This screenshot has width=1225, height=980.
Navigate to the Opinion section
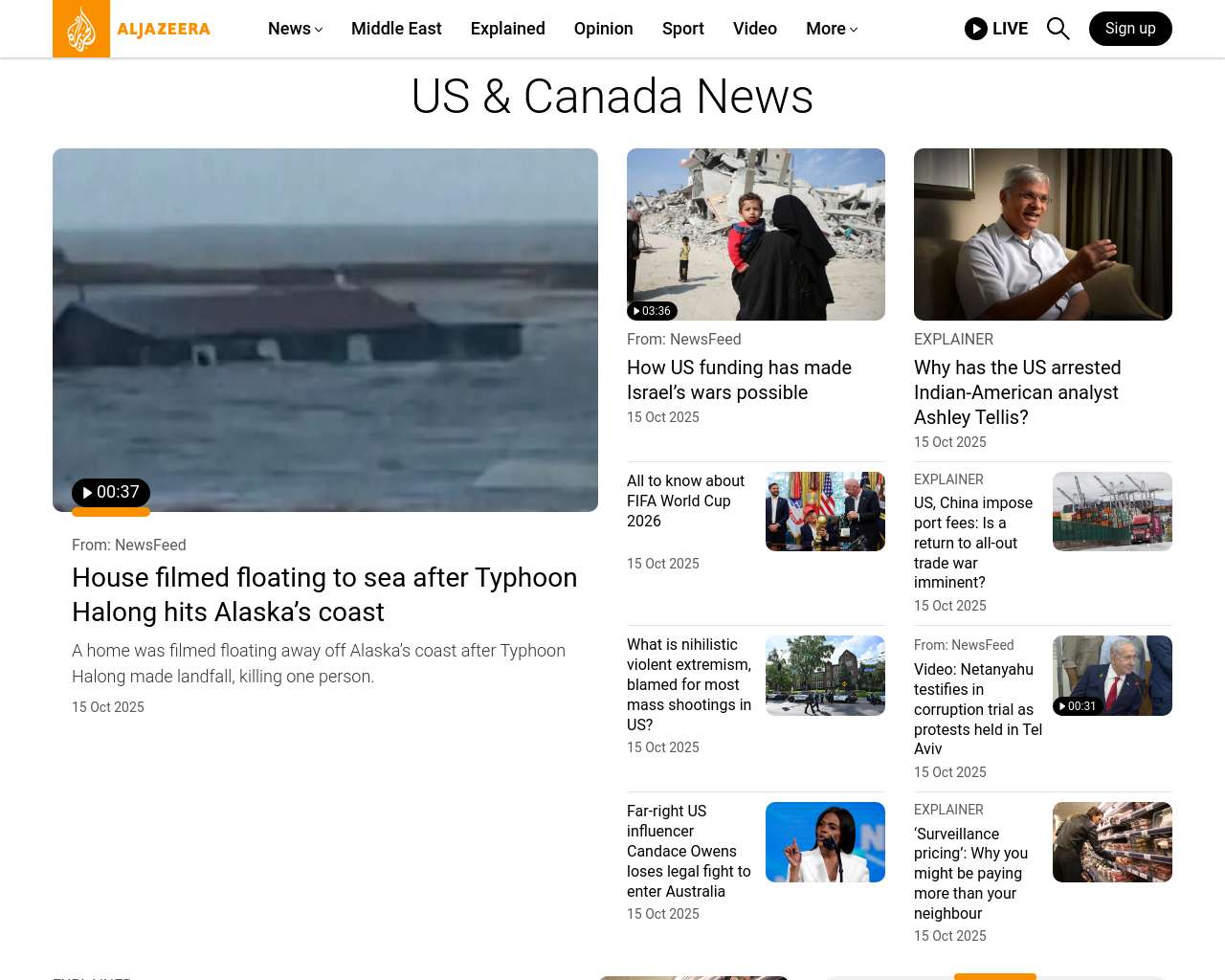604,29
